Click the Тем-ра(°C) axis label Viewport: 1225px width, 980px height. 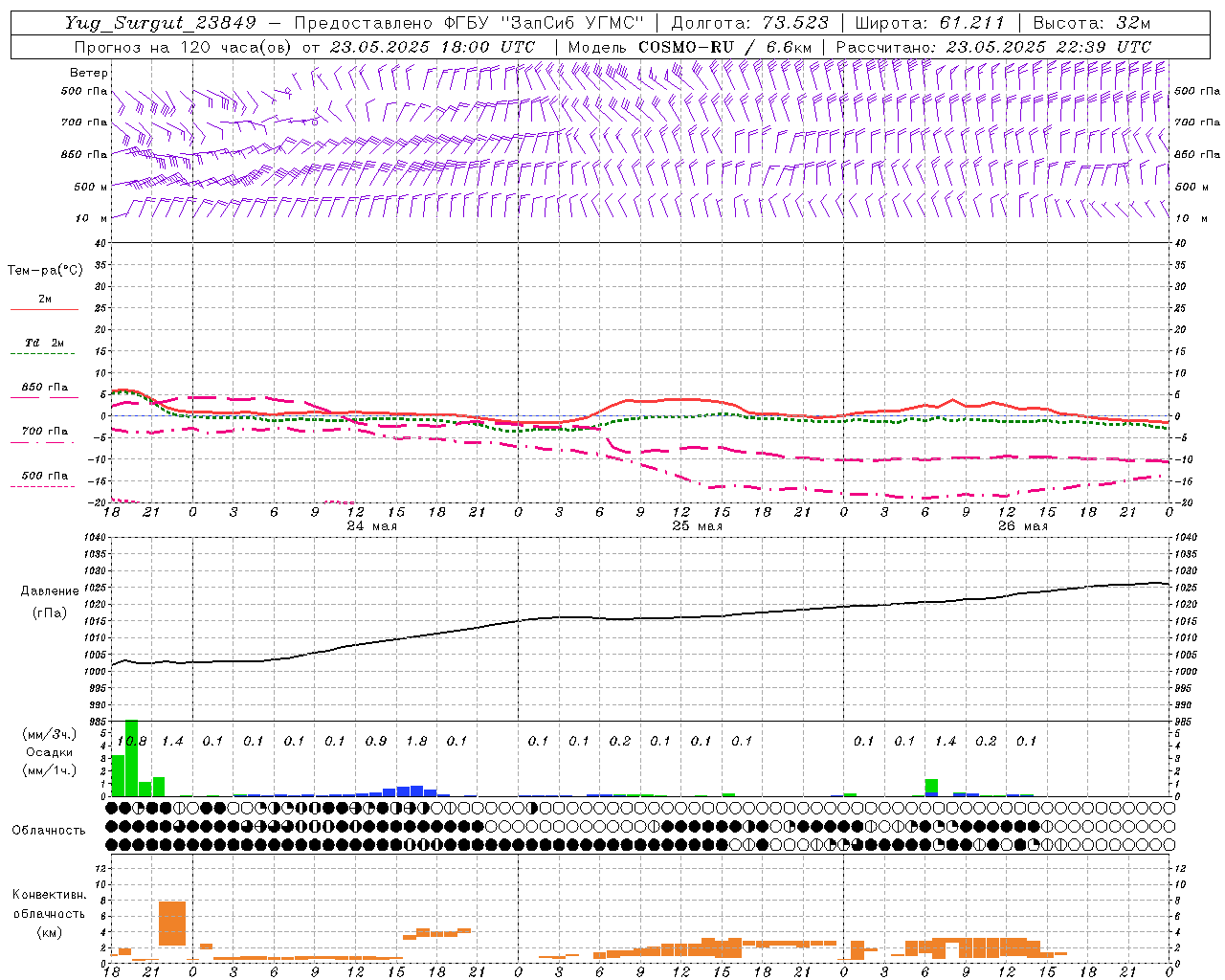[45, 271]
